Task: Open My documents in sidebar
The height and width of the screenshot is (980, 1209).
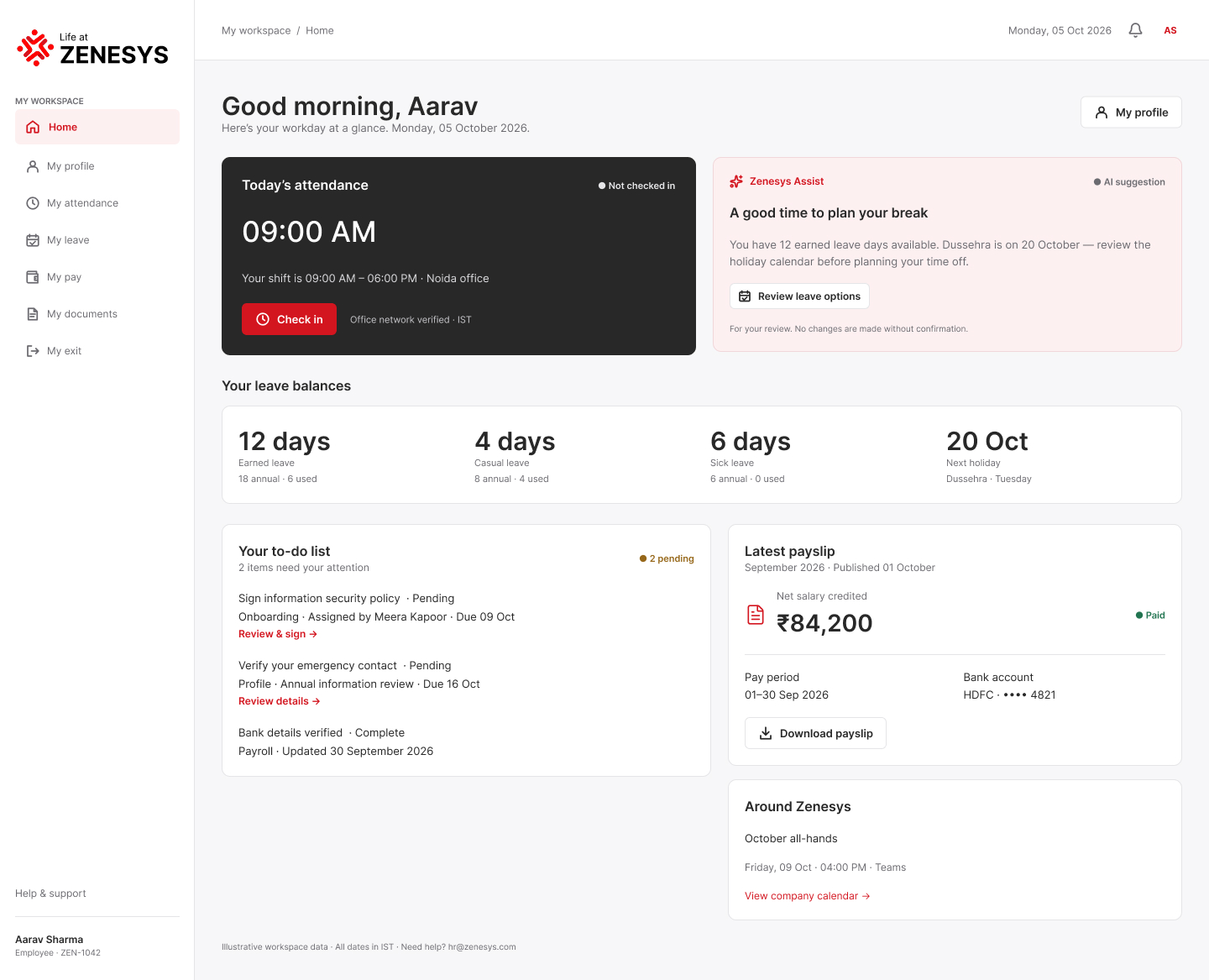Action: click(97, 314)
